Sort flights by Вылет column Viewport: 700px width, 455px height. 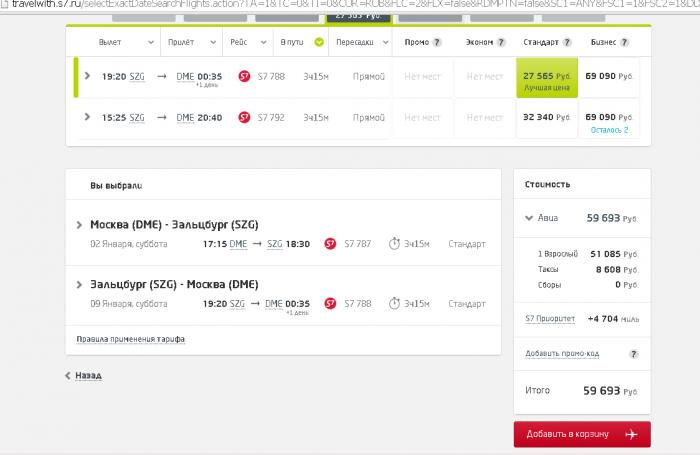pyautogui.click(x=126, y=42)
